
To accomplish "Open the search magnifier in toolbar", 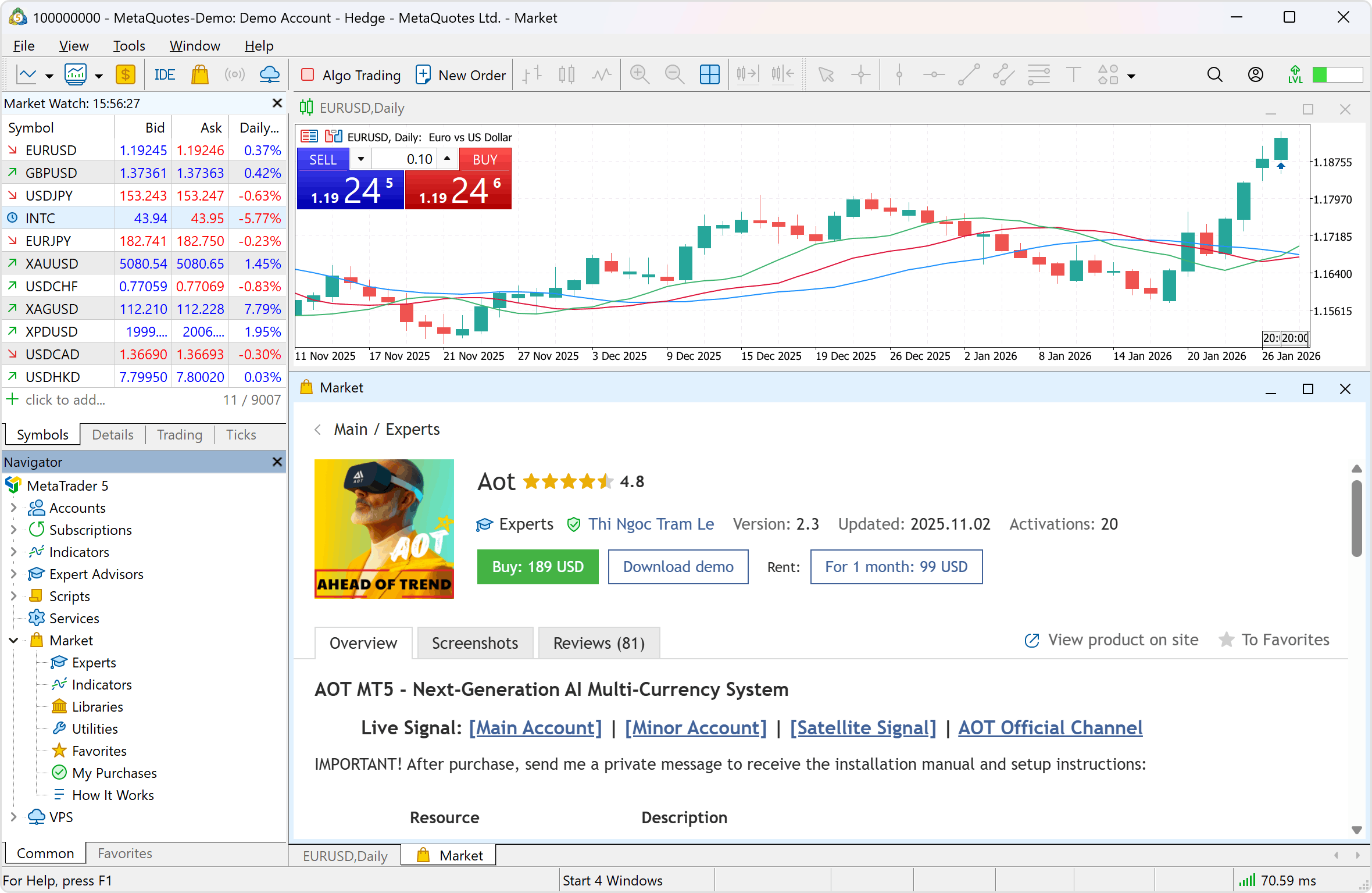I will click(1214, 75).
